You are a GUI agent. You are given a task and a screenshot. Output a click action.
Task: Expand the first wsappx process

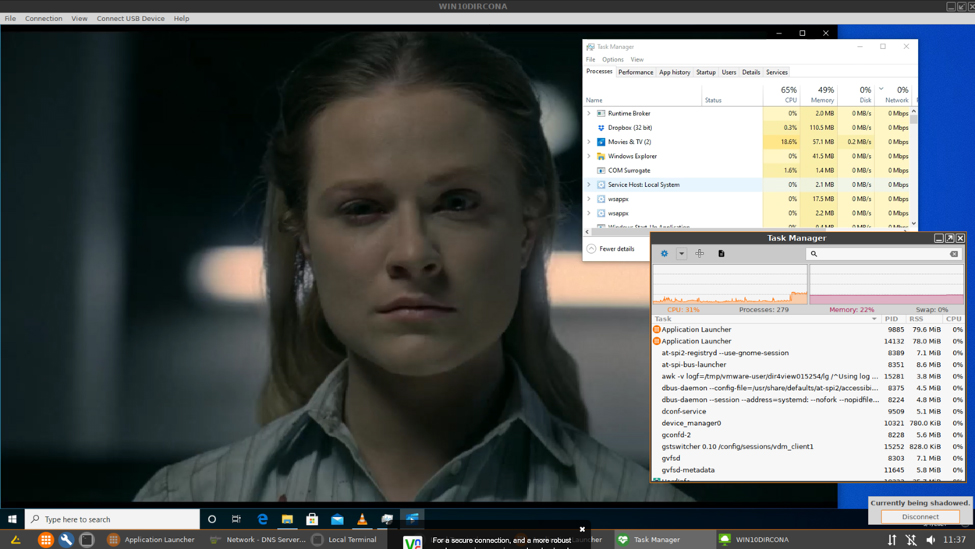(x=589, y=199)
